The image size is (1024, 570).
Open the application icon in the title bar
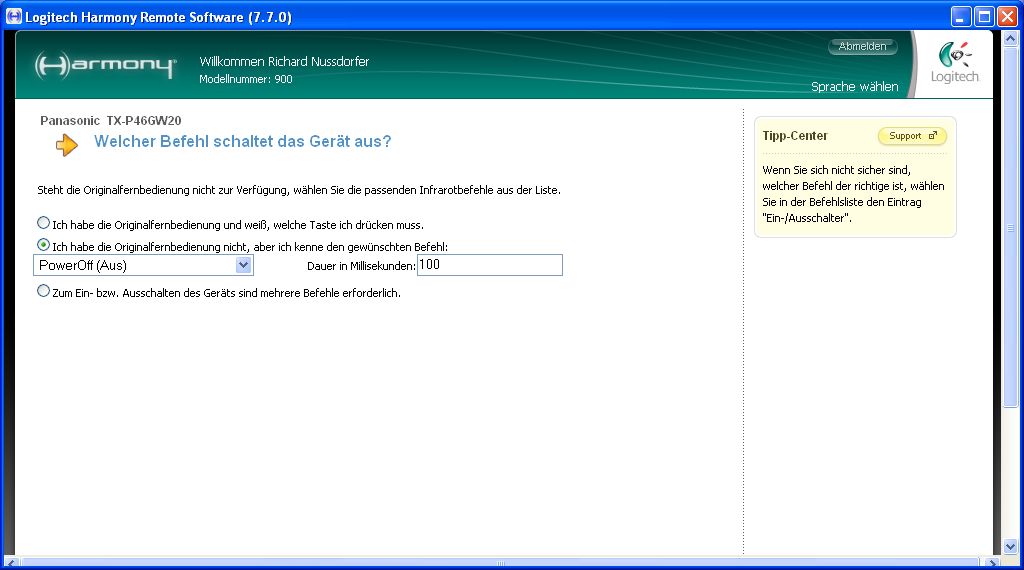(14, 17)
